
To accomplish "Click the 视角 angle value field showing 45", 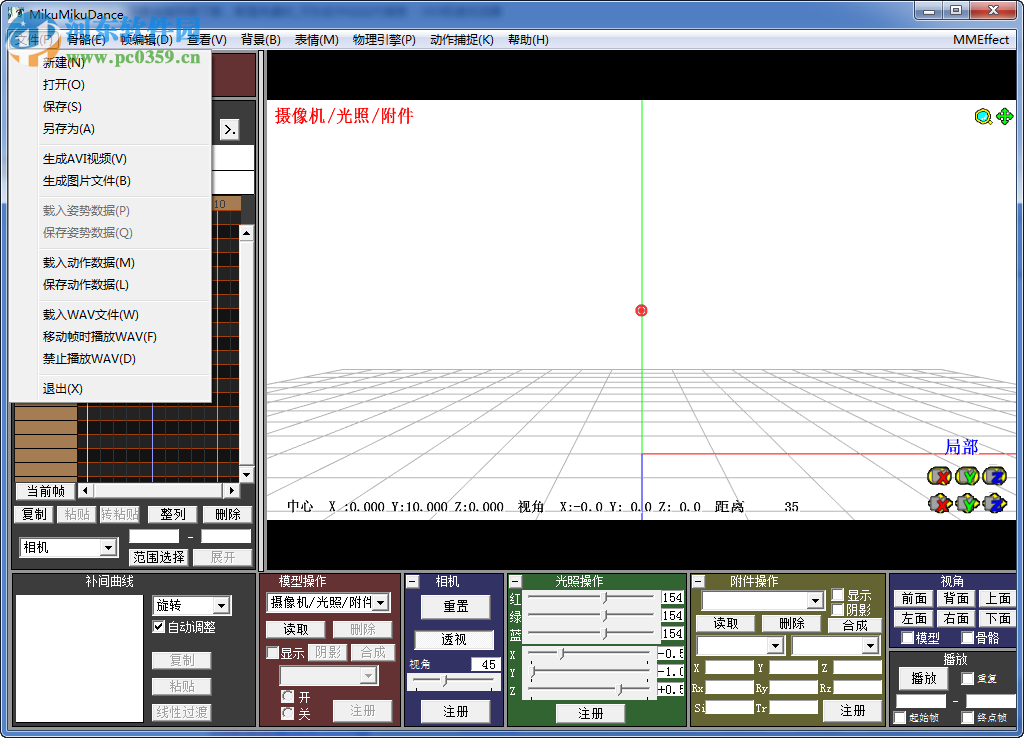I will tap(485, 664).
